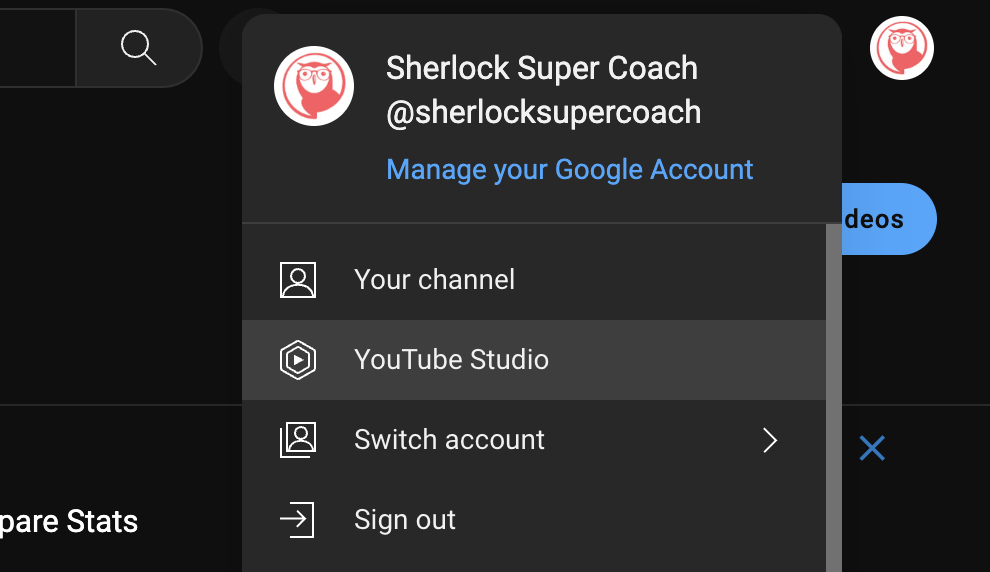Click the @sherlocksupercoach handle text
This screenshot has height=572, width=990.
tap(543, 112)
